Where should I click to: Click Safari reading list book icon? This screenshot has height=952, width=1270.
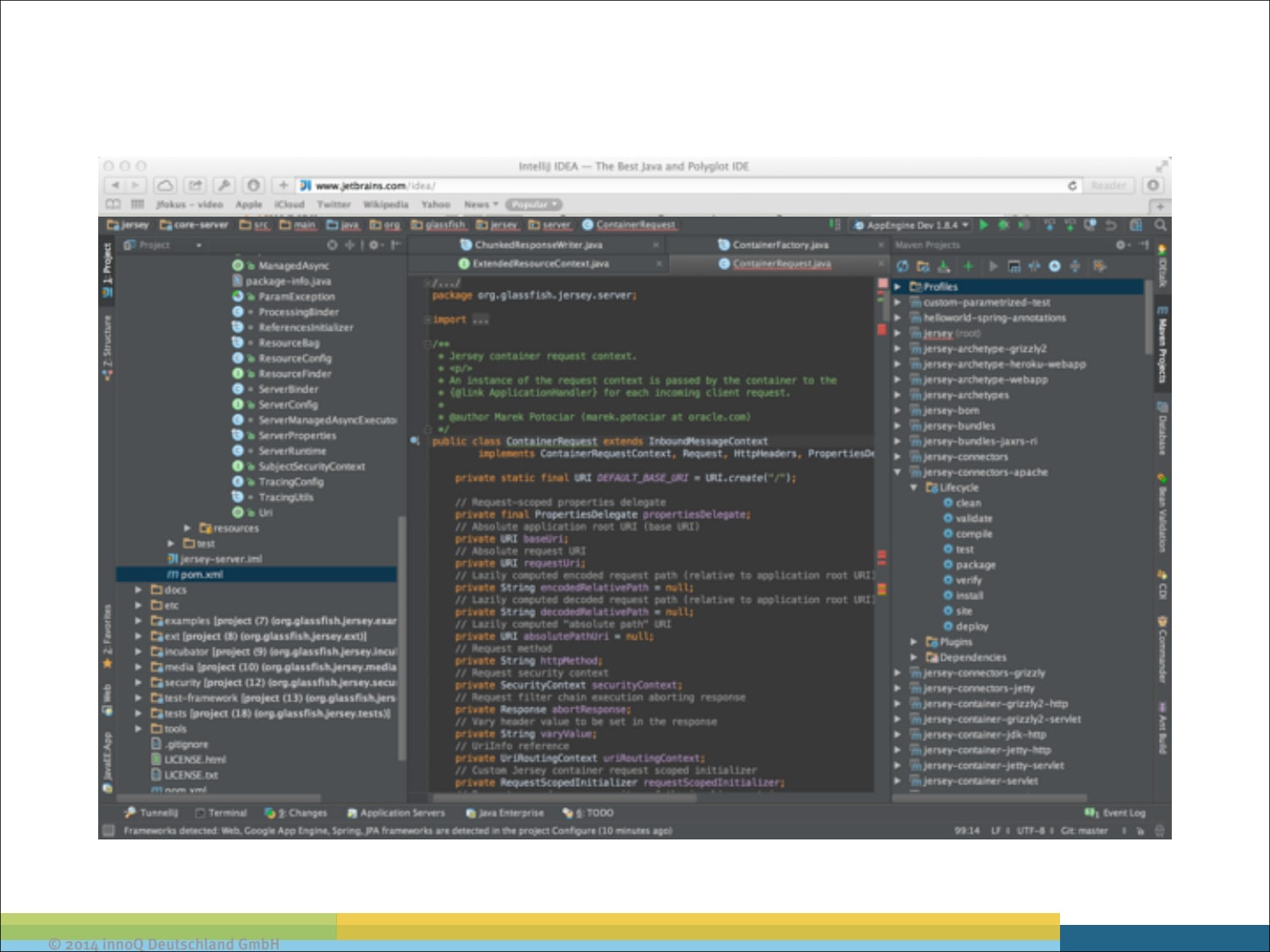pos(113,205)
